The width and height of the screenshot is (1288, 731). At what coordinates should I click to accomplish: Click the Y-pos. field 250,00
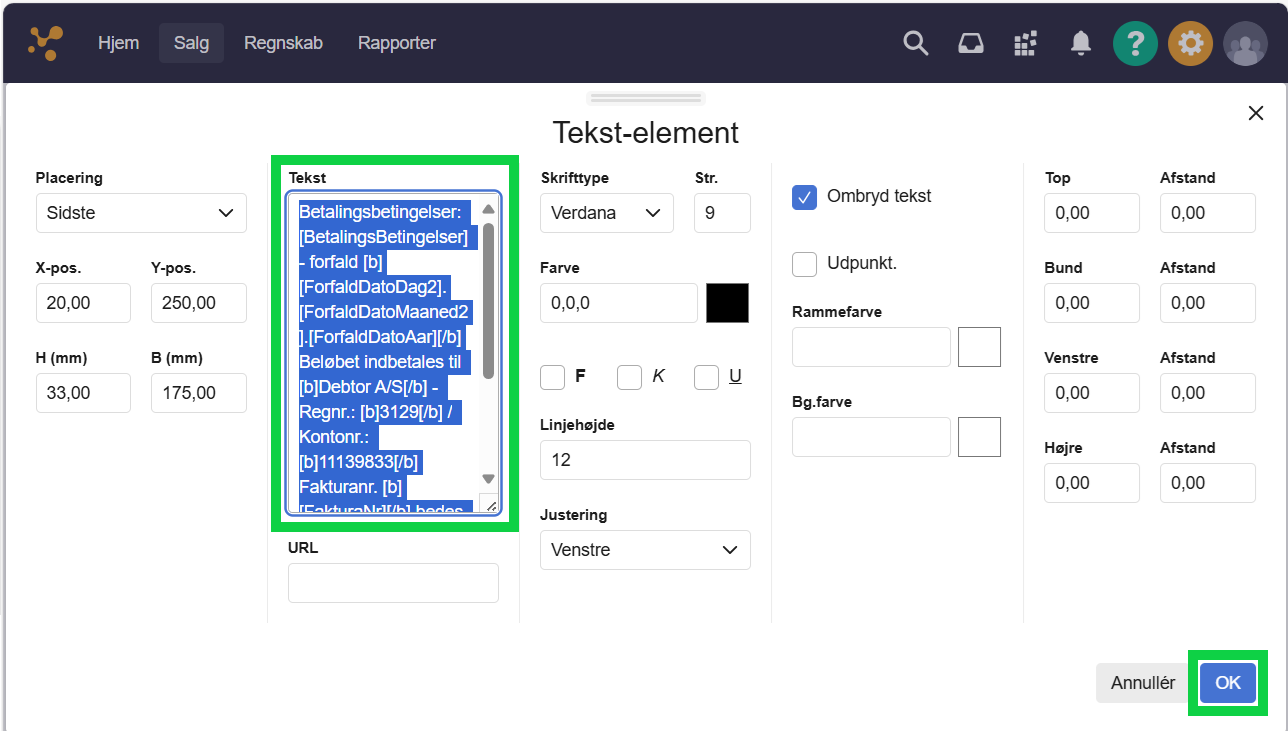(199, 303)
